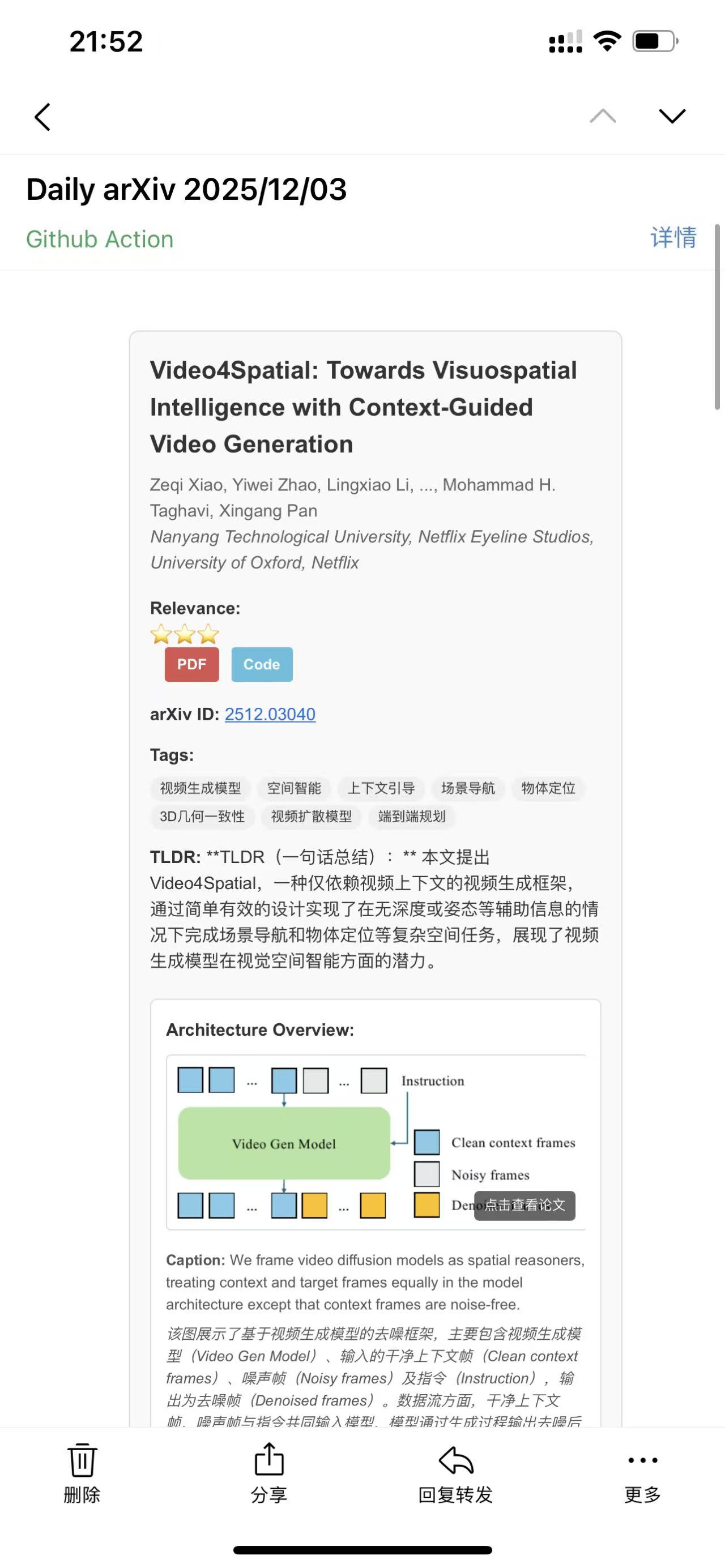Tap the Github Action sender name
The height and width of the screenshot is (1568, 725).
click(x=100, y=239)
